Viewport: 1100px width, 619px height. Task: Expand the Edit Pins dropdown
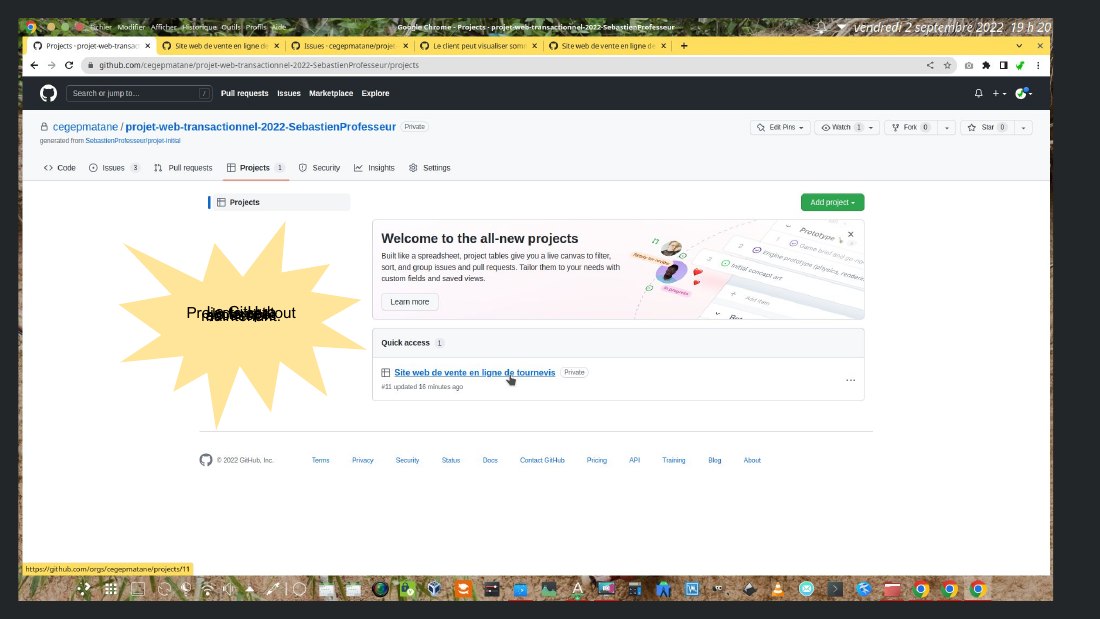click(780, 127)
